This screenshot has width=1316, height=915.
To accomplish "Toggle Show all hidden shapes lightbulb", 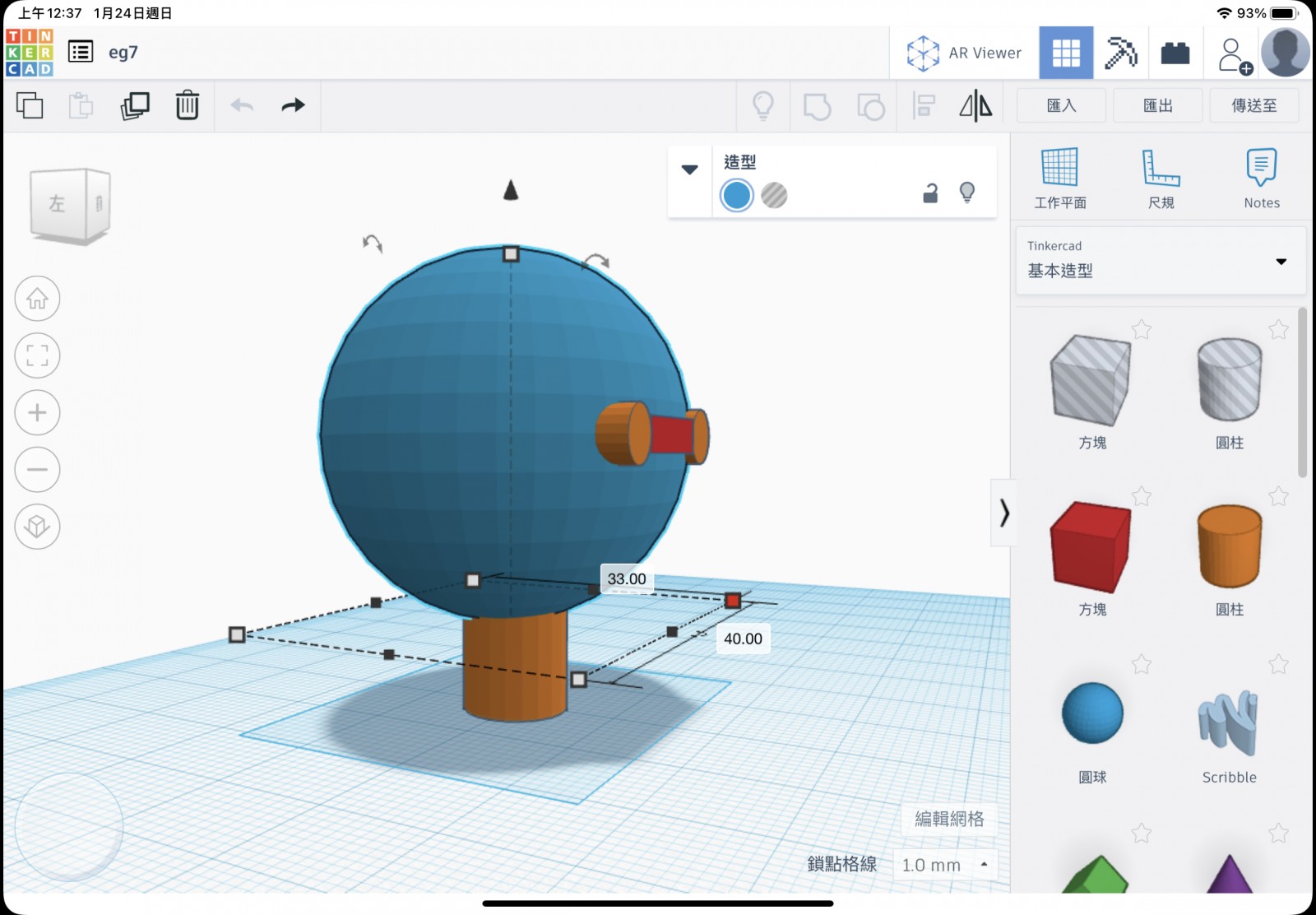I will (763, 105).
